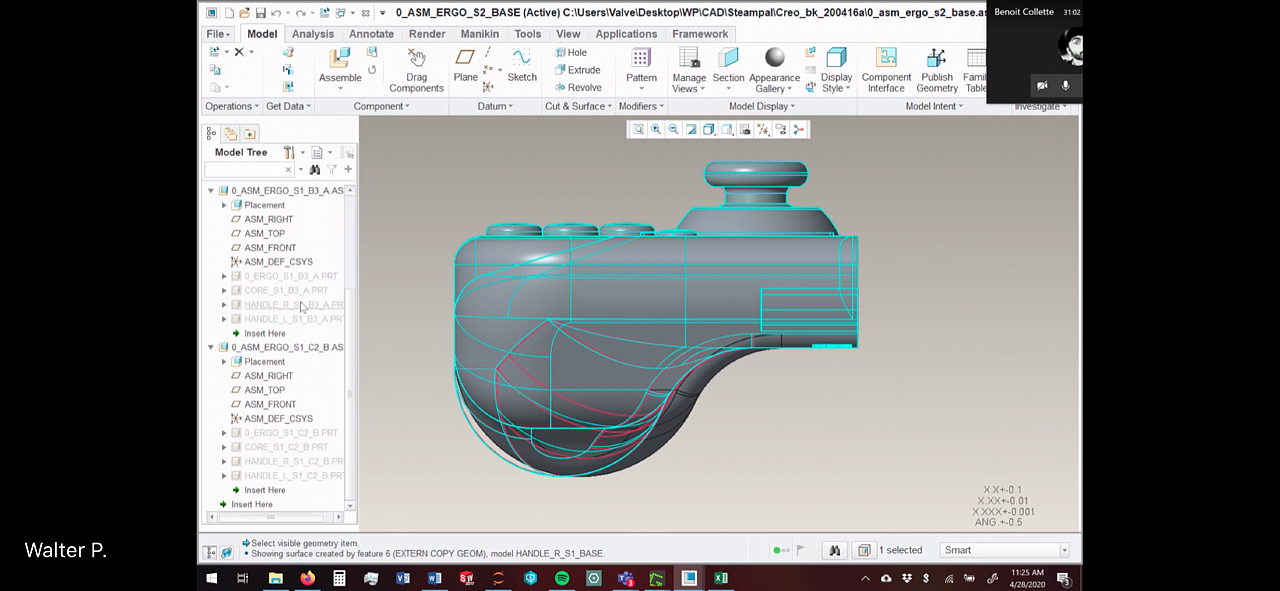Open the Sketch tool
The width and height of the screenshot is (1280, 591).
(x=521, y=59)
